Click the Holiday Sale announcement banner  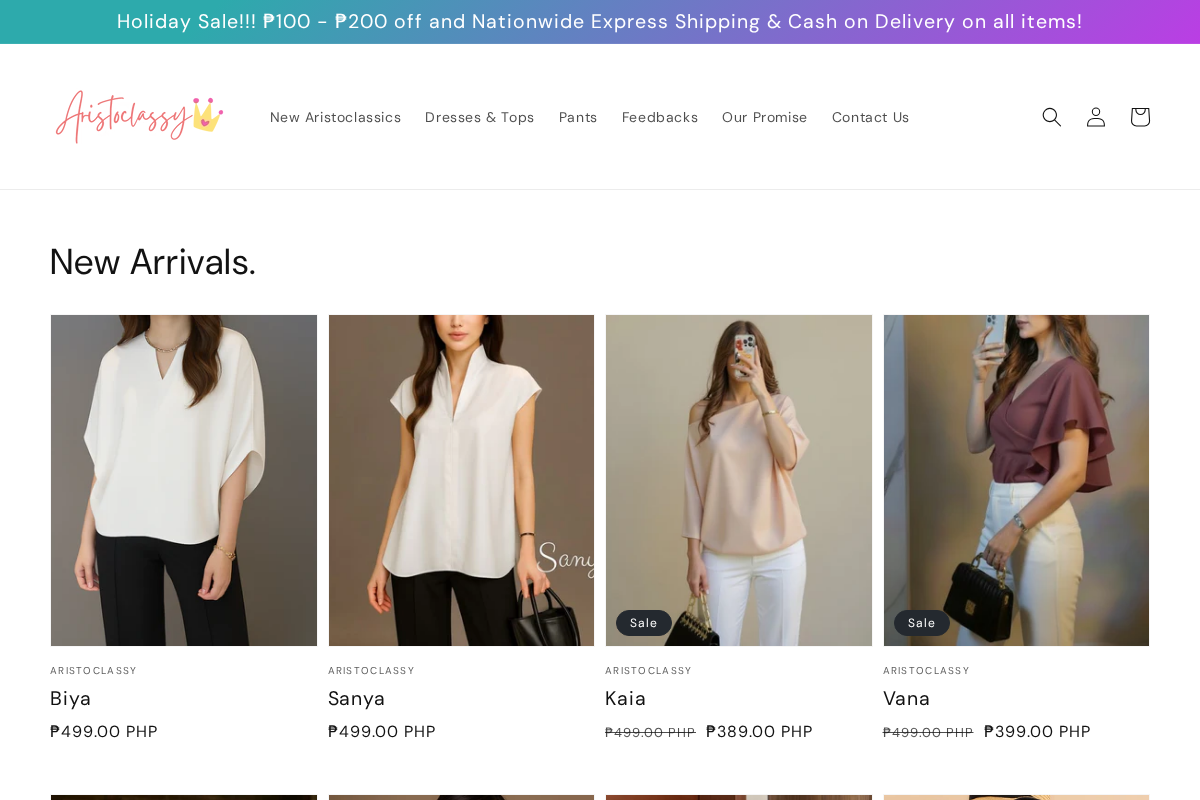point(600,21)
